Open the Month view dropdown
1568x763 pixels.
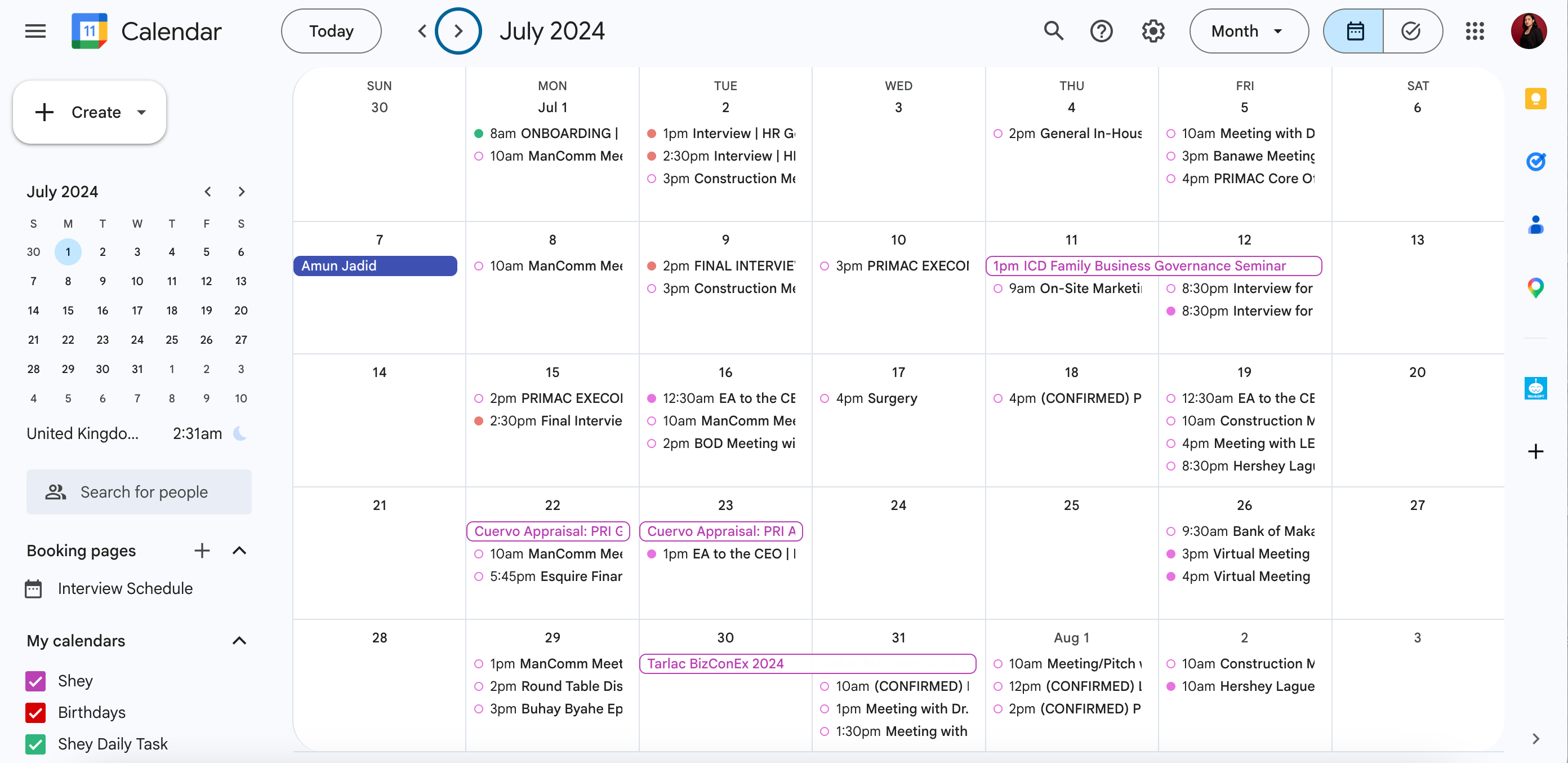[x=1249, y=31]
